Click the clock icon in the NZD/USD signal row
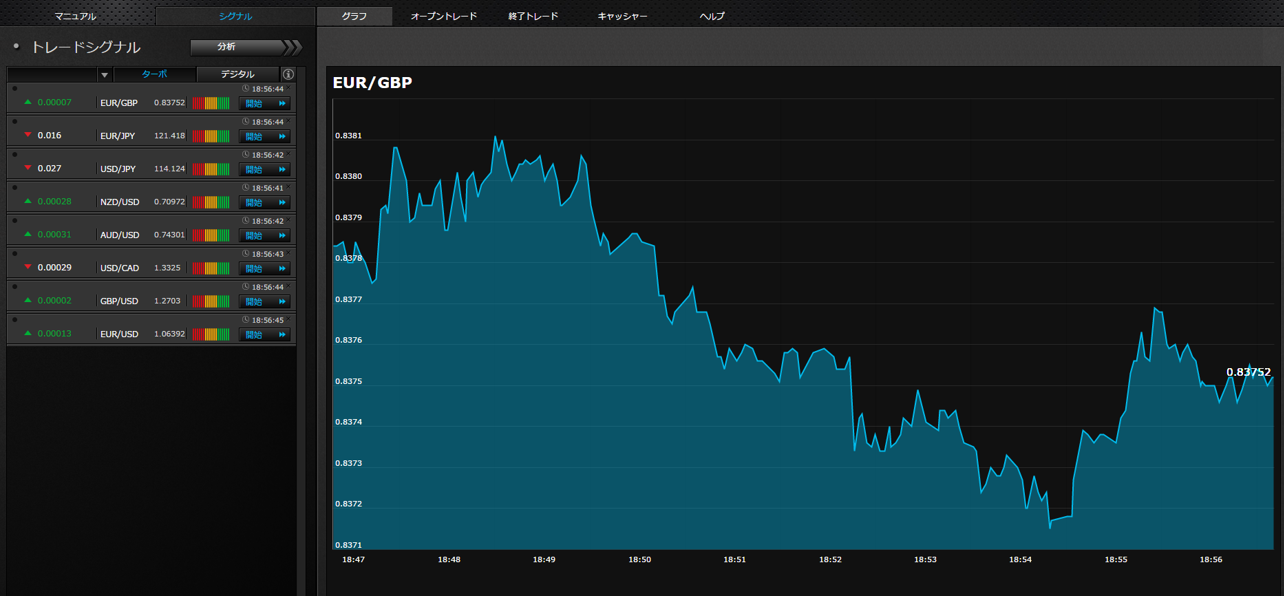The image size is (1284, 596). pos(246,188)
